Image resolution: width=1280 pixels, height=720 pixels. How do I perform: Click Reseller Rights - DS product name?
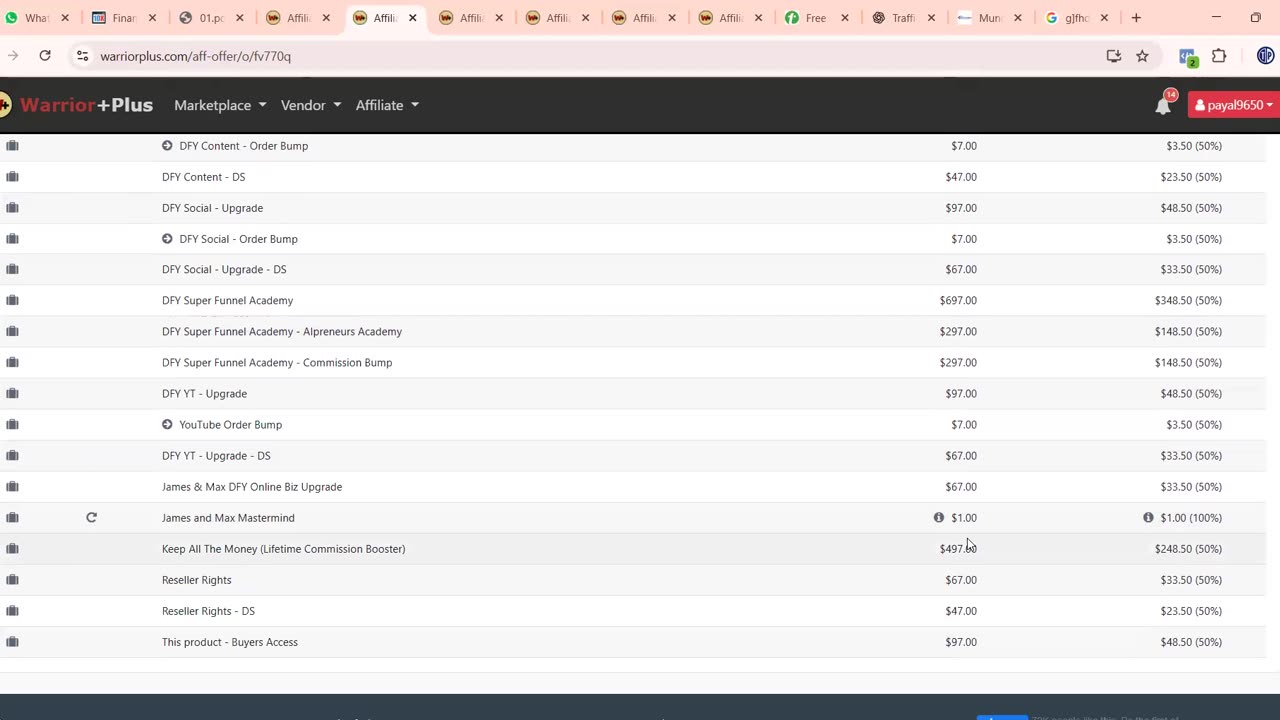pos(208,610)
